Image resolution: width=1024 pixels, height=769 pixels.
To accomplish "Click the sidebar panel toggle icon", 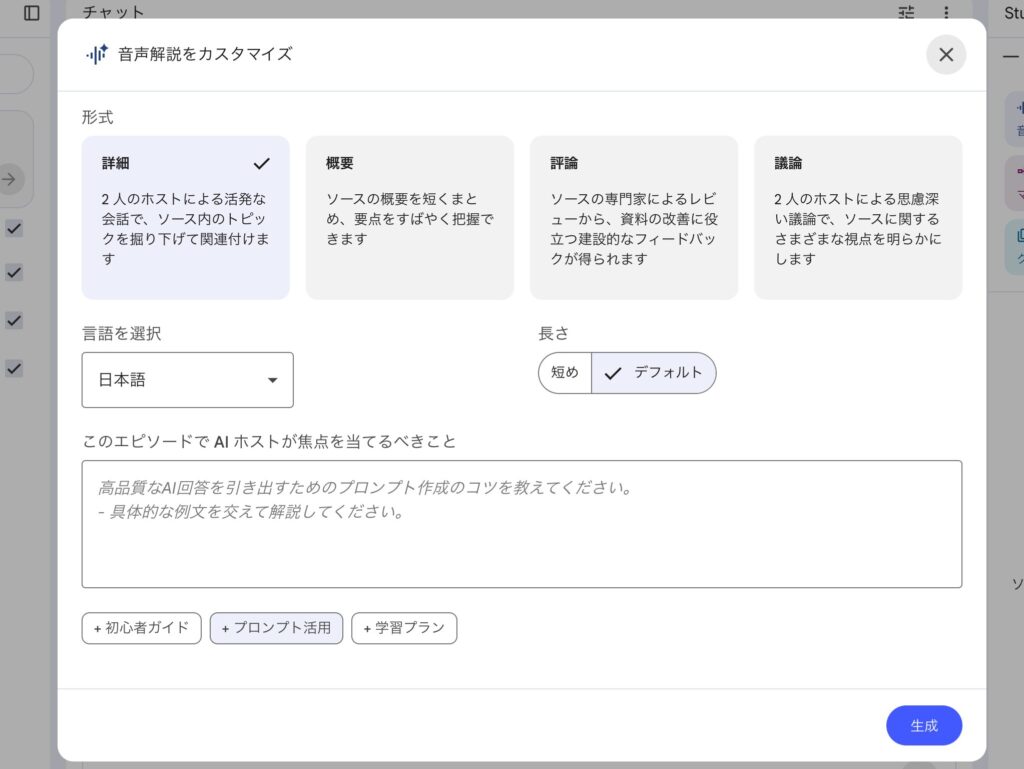I will click(x=32, y=13).
